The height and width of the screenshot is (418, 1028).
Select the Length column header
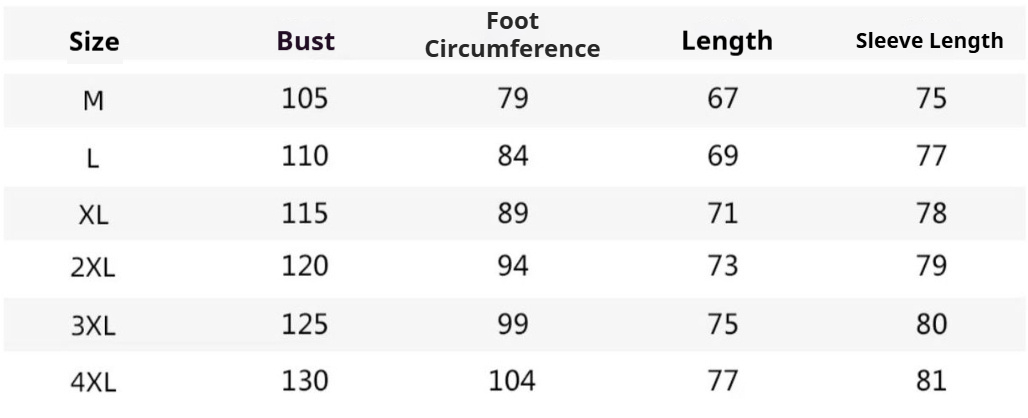(x=727, y=41)
